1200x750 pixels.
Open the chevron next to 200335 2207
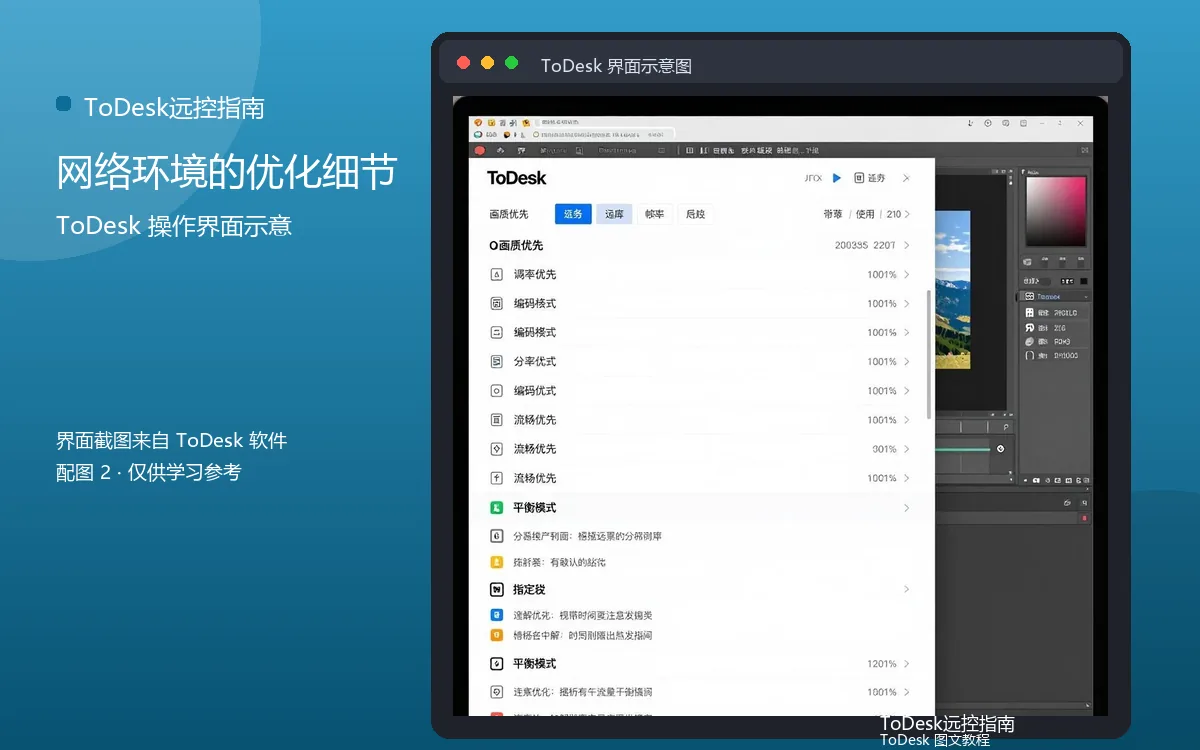point(907,245)
